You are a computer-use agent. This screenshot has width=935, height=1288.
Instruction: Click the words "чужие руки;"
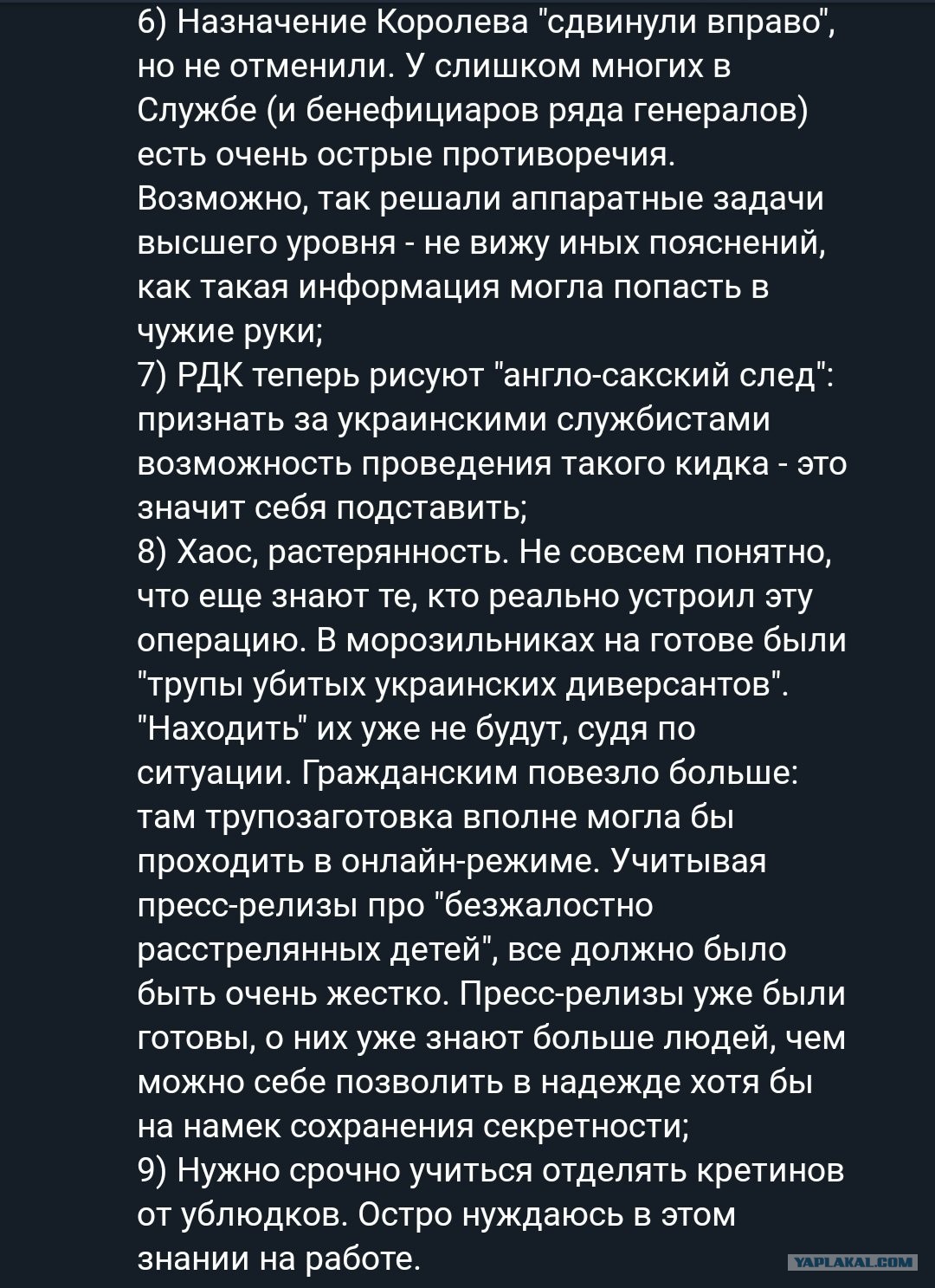(230, 331)
